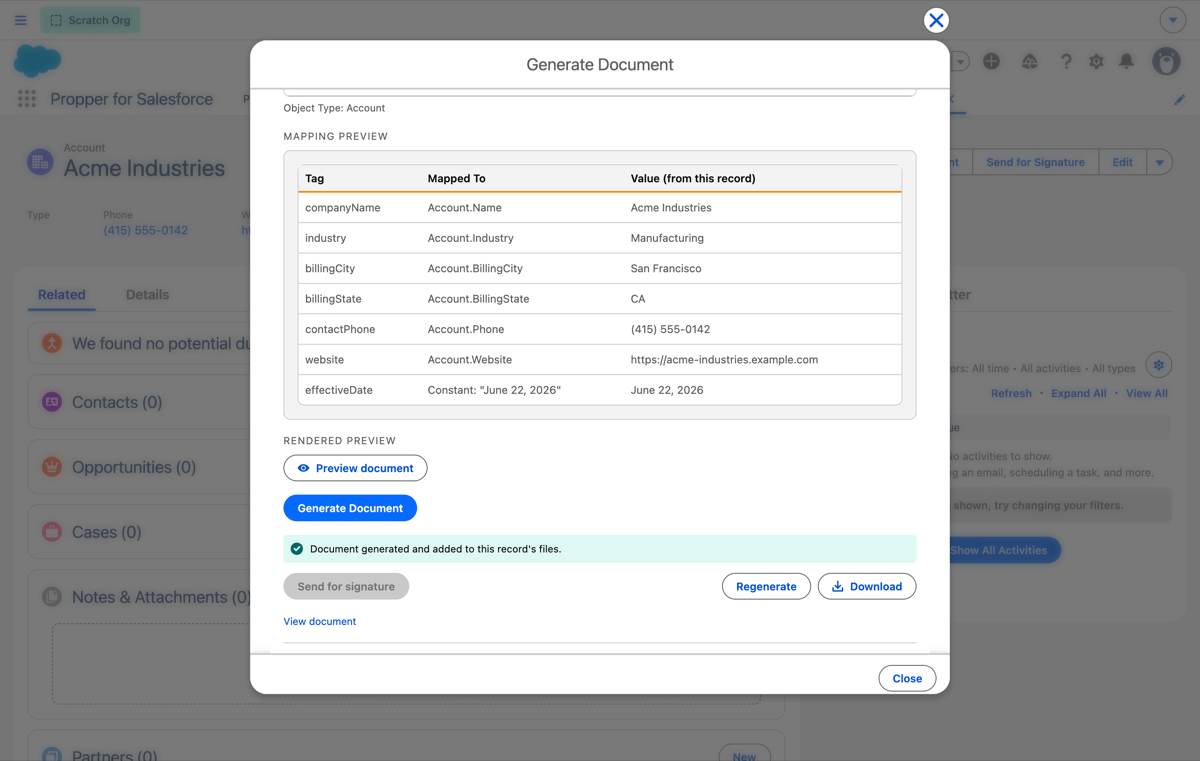Image resolution: width=1200 pixels, height=761 pixels.
Task: Click the Propper for Salesforce app name
Action: [131, 99]
